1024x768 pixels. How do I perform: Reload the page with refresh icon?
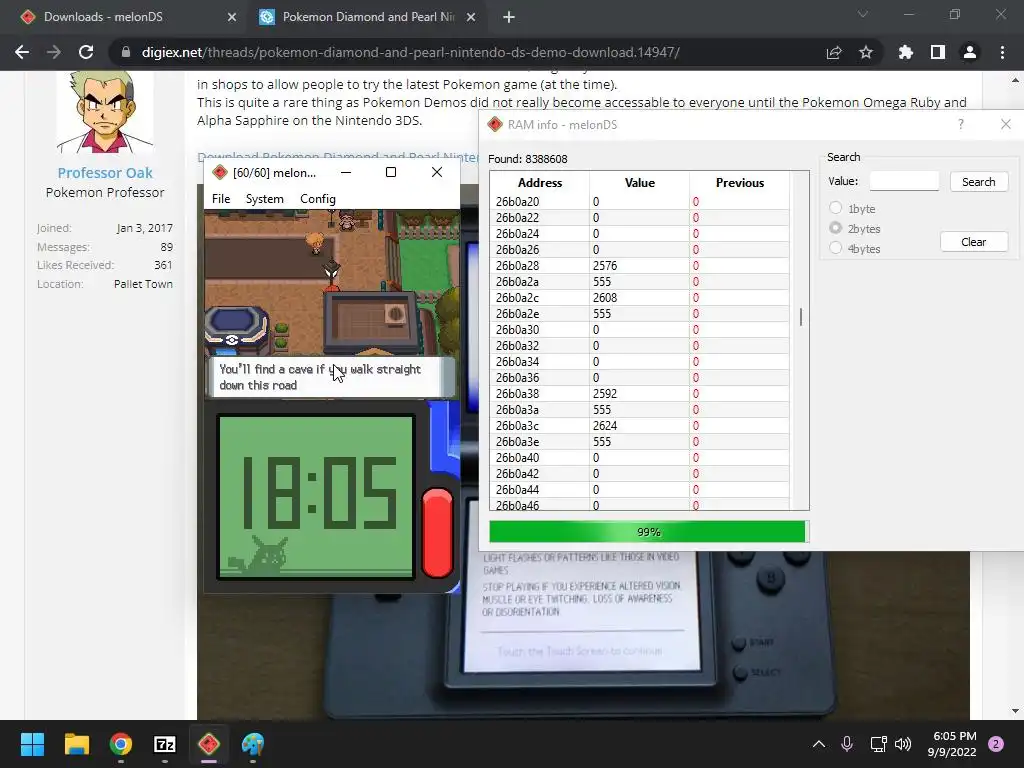coord(86,52)
